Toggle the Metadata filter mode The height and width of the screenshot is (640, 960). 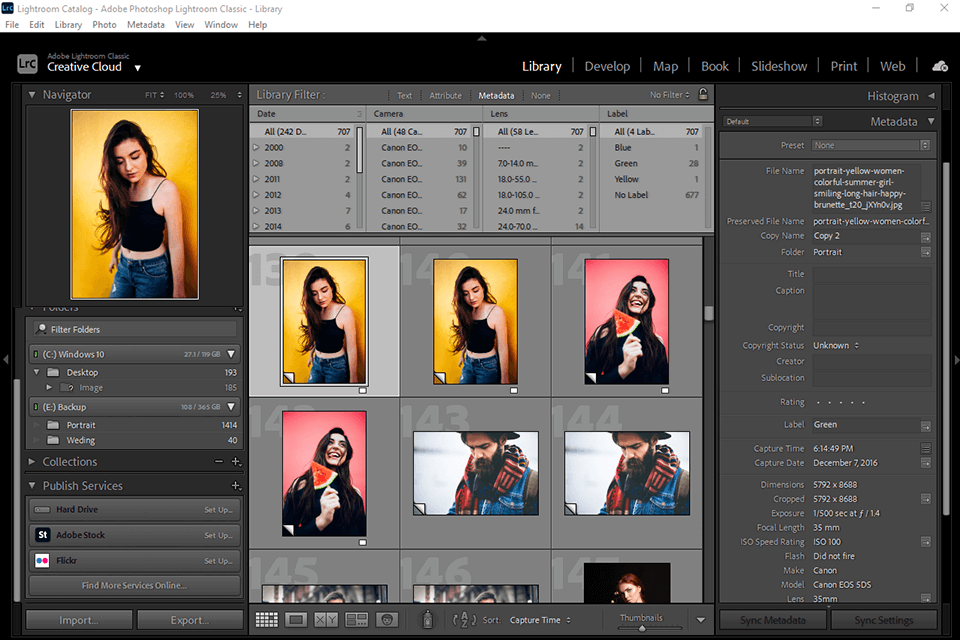pyautogui.click(x=496, y=96)
